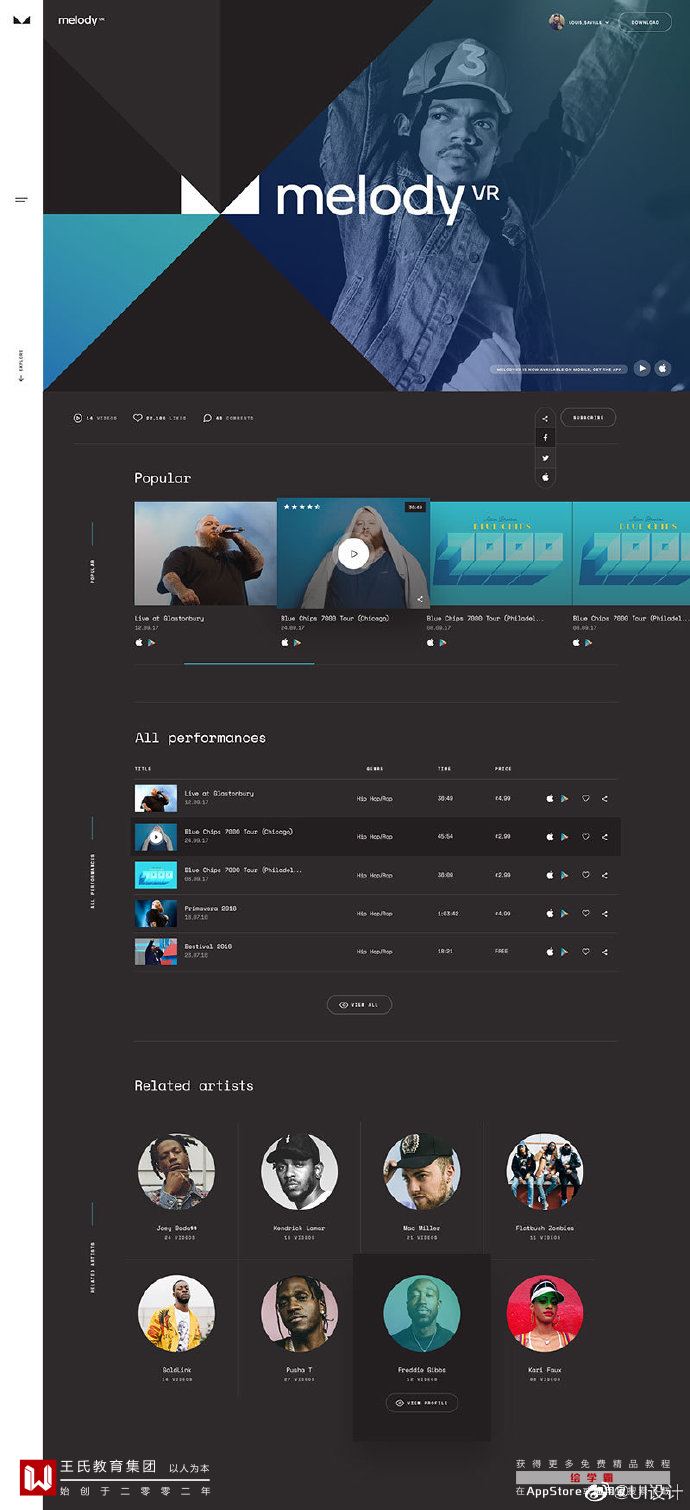
Task: Click the Subscribe button
Action: point(588,418)
